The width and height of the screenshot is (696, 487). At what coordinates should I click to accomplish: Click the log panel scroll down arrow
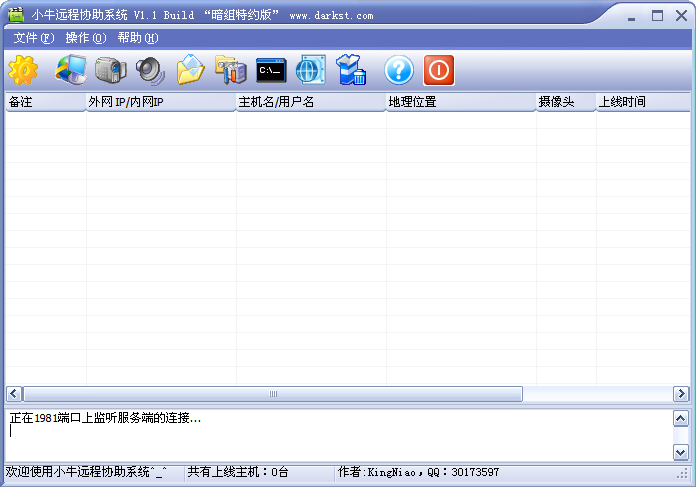pyautogui.click(x=681, y=452)
